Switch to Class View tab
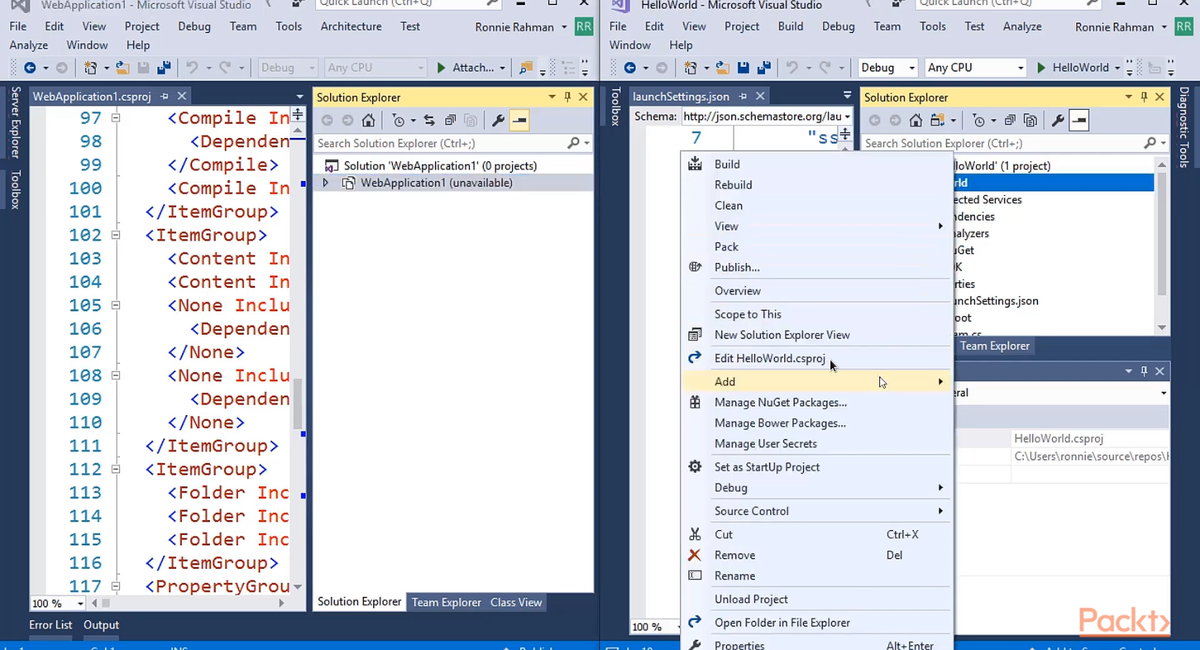The image size is (1200, 650). coord(516,602)
